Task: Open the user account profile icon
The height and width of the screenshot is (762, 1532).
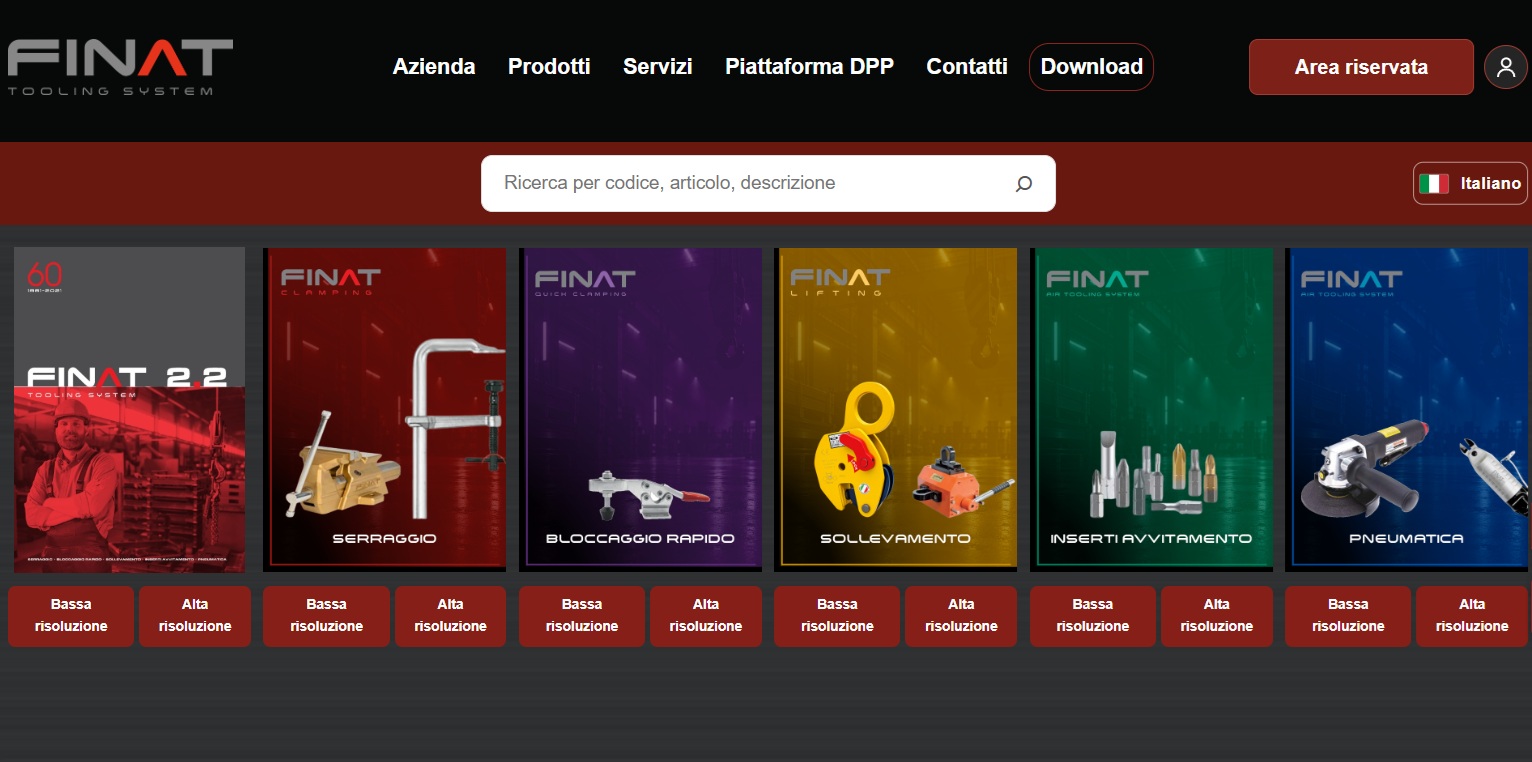Action: (1505, 67)
